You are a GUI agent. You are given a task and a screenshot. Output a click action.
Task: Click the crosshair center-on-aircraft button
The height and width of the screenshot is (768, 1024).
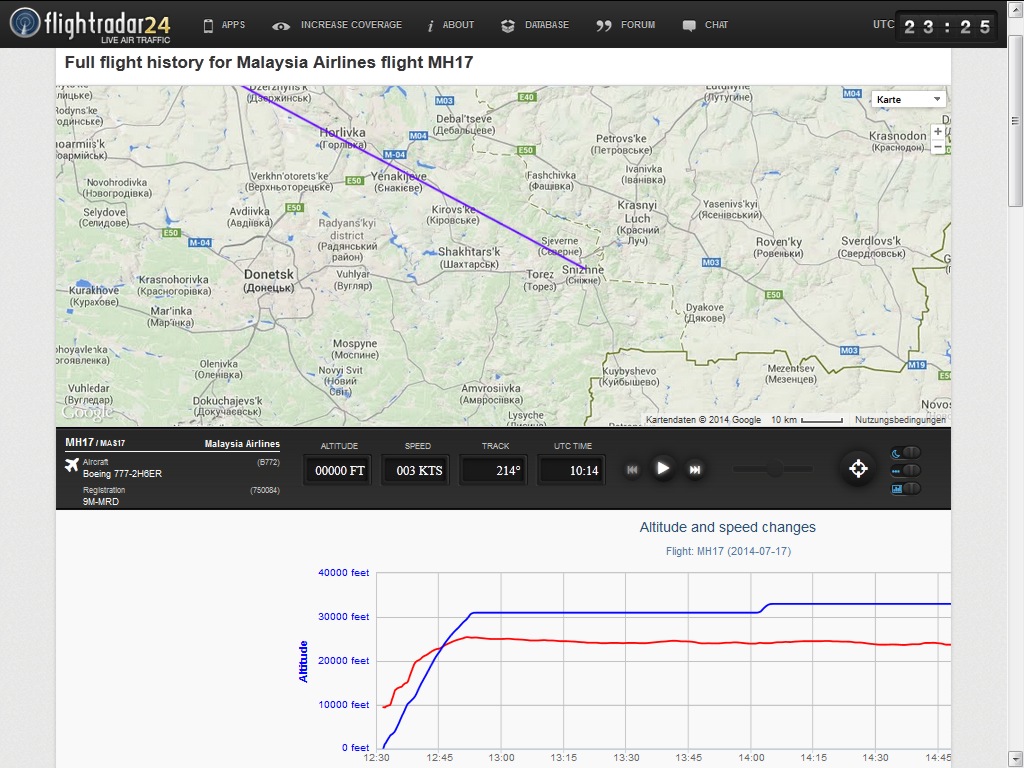857,469
